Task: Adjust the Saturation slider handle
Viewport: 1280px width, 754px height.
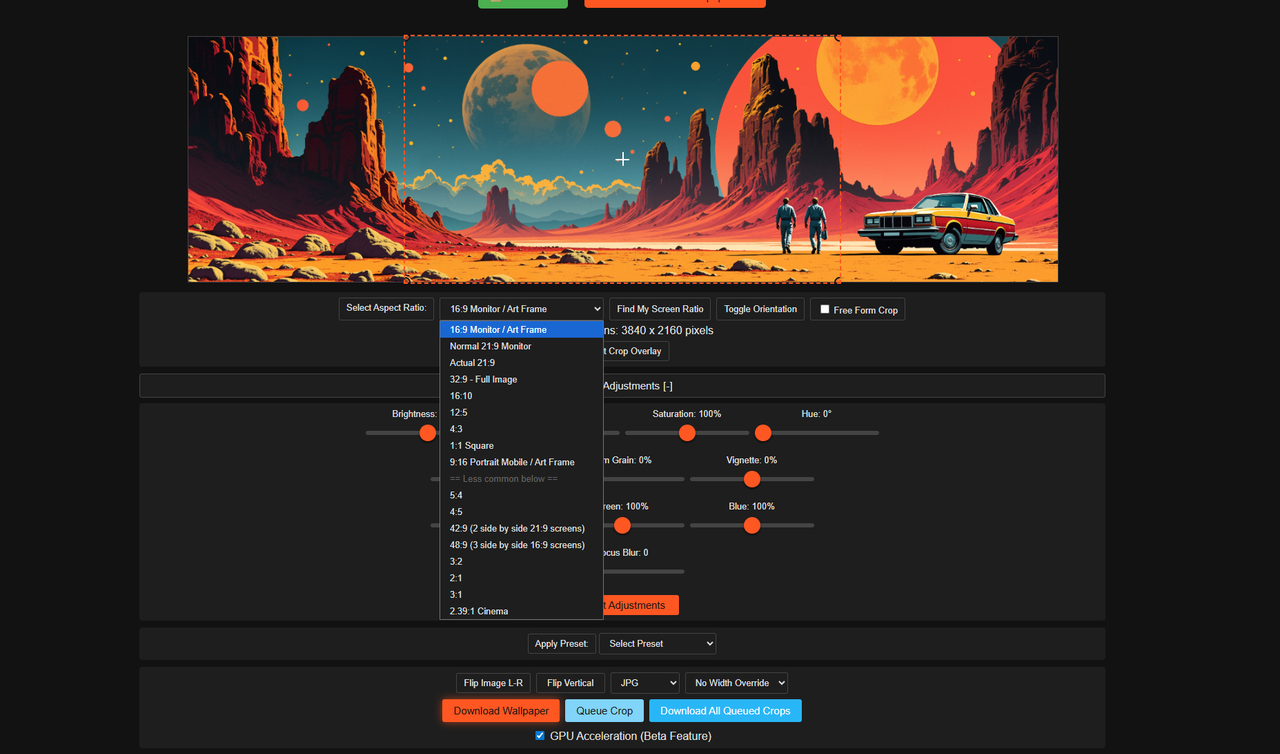Action: (x=687, y=433)
